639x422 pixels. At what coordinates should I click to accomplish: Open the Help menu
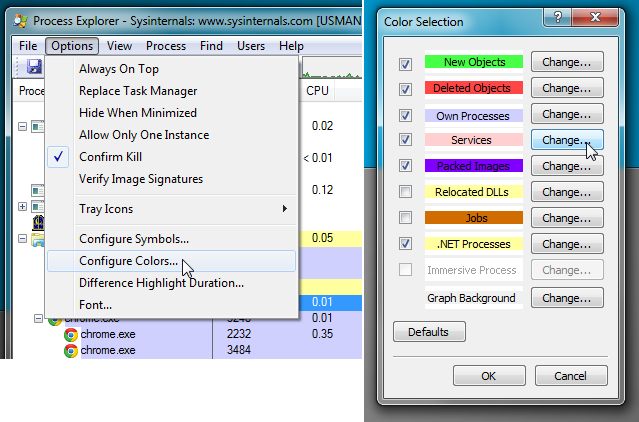tap(291, 46)
